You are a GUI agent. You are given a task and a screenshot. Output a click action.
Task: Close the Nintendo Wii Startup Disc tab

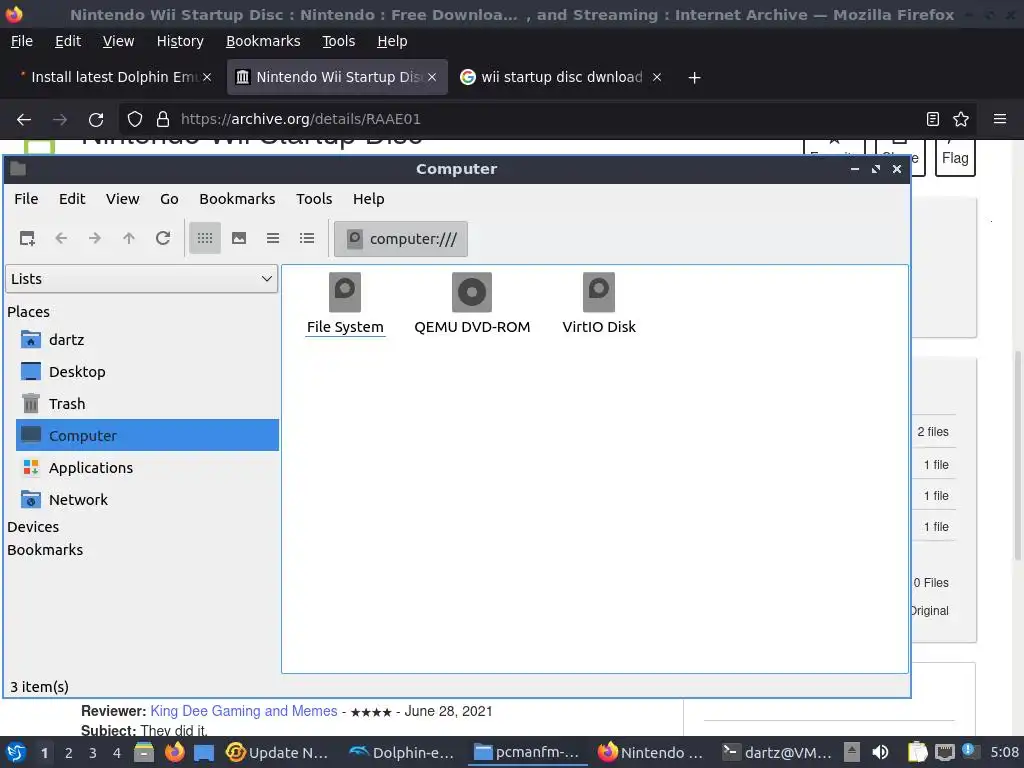click(x=432, y=77)
